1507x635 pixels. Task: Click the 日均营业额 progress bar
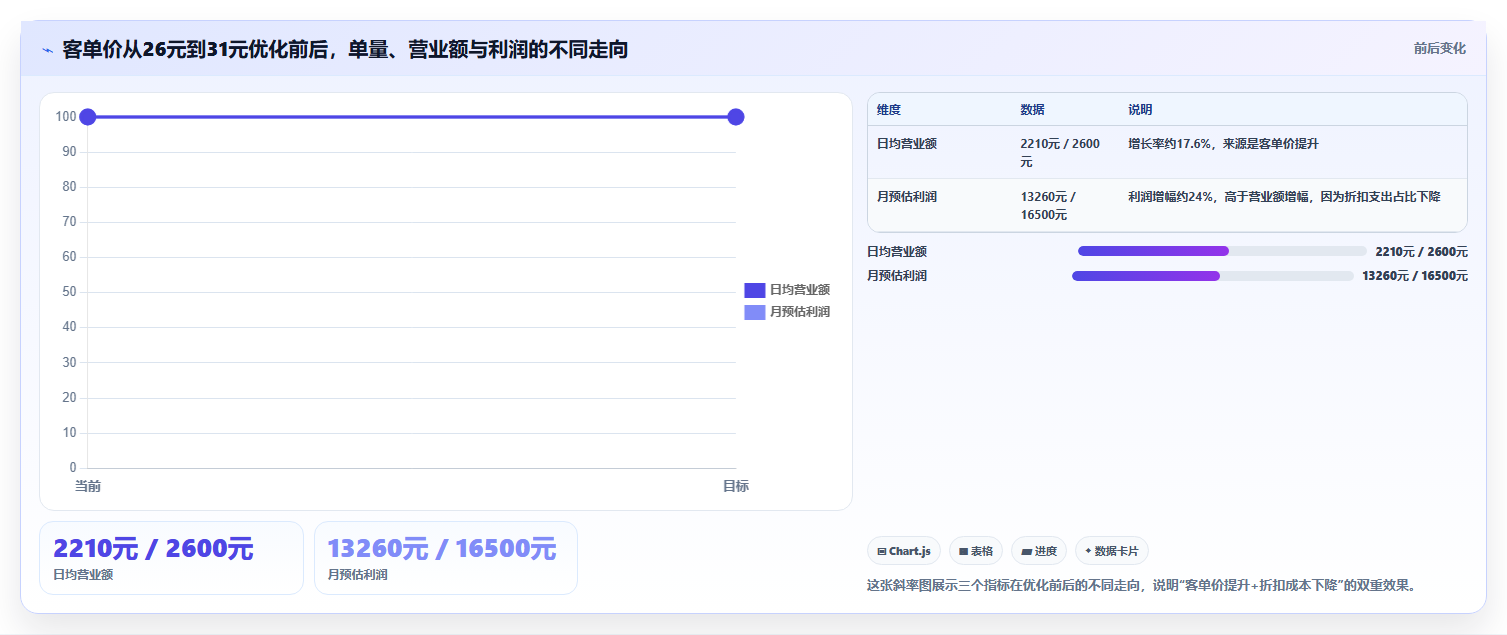[1222, 251]
